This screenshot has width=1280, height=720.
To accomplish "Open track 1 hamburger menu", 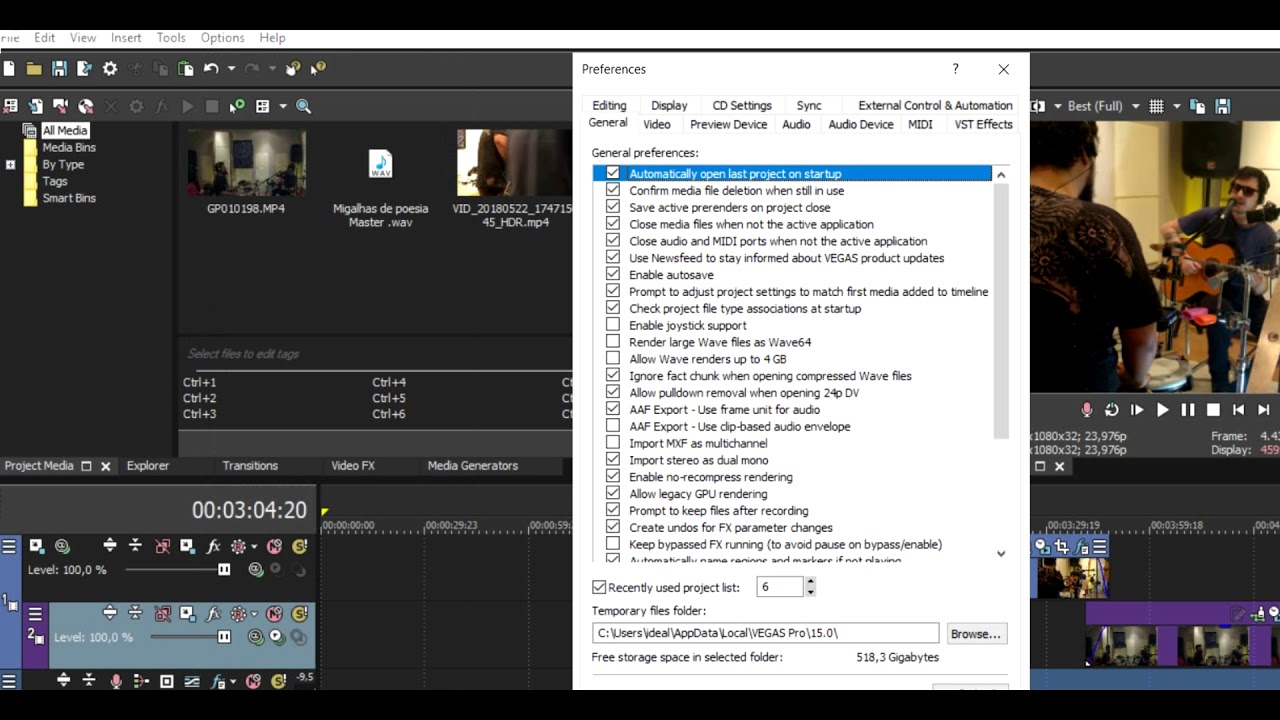I will [x=9, y=546].
